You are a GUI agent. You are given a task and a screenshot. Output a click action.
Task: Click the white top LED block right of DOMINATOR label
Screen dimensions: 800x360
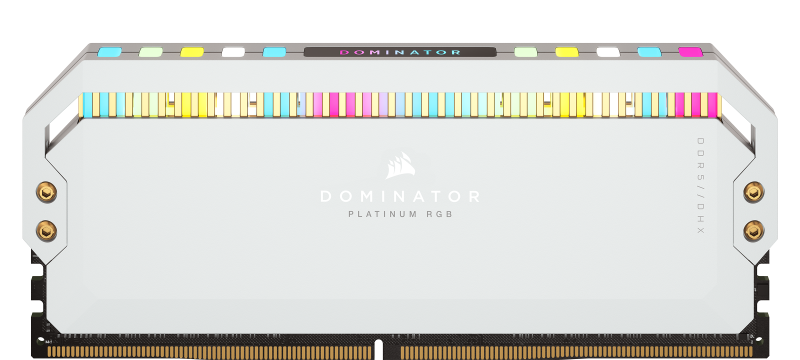[608, 52]
